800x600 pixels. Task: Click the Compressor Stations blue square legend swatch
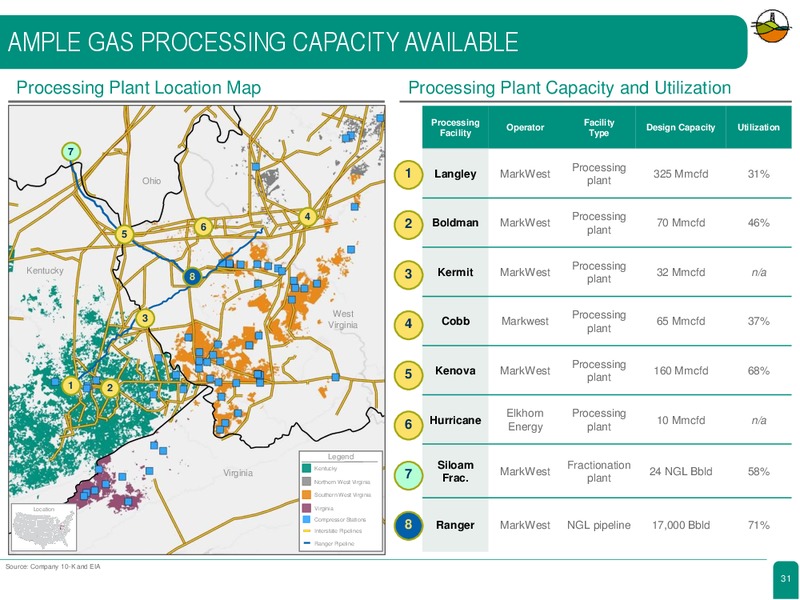(307, 519)
